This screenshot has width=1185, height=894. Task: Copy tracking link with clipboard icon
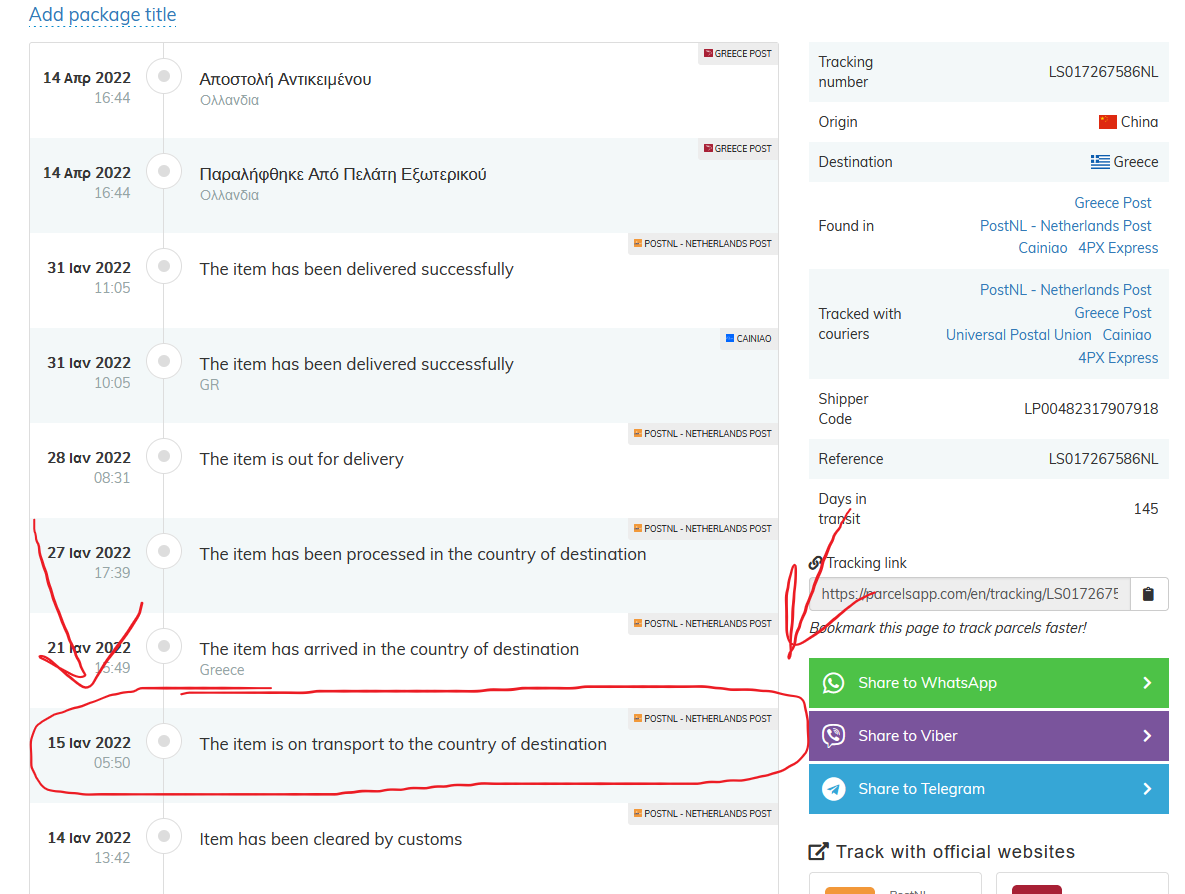(x=1148, y=594)
